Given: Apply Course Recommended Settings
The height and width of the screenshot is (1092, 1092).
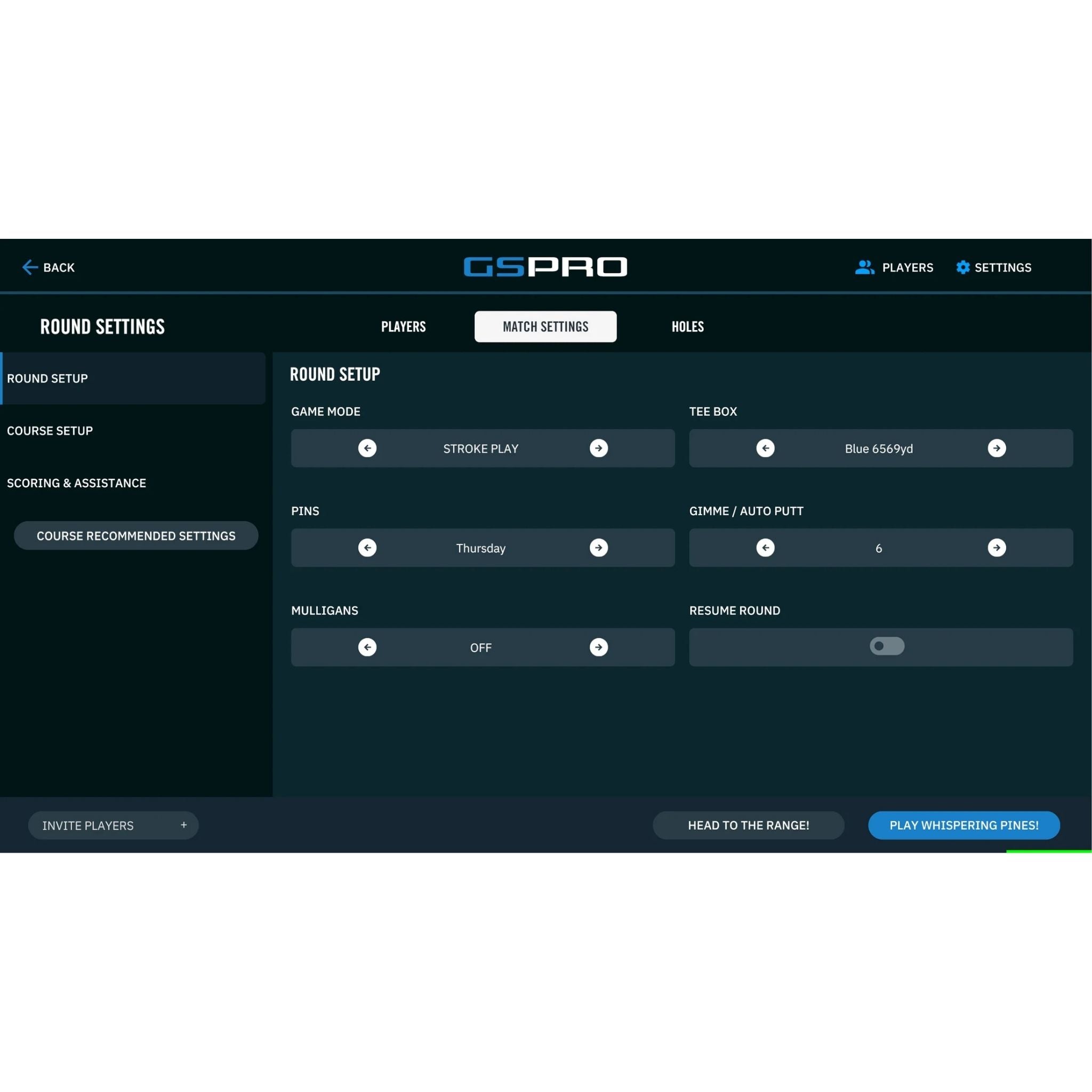Looking at the screenshot, I should coord(135,536).
